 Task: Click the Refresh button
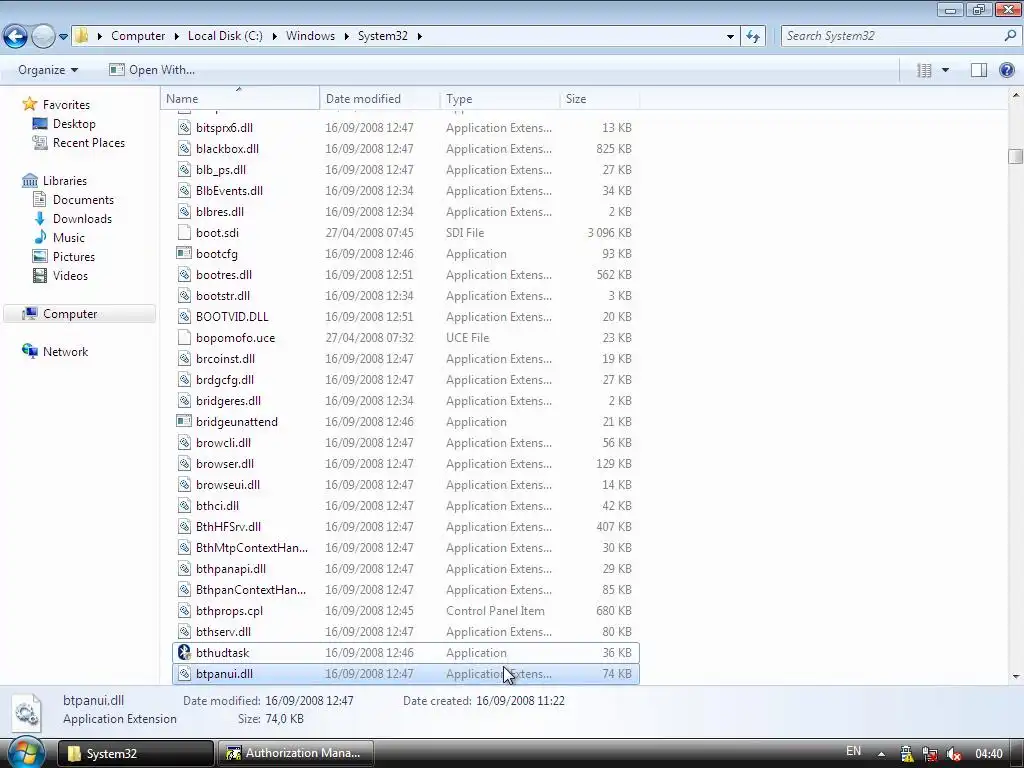coord(753,37)
